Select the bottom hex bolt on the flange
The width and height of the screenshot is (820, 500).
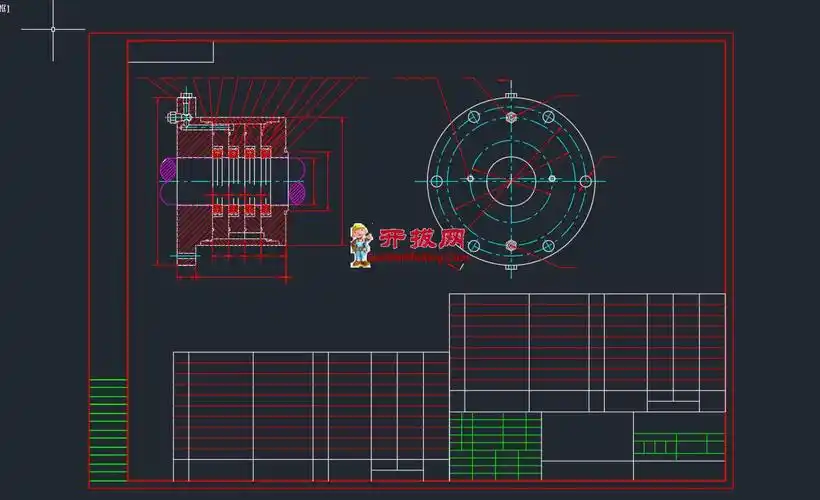[510, 246]
